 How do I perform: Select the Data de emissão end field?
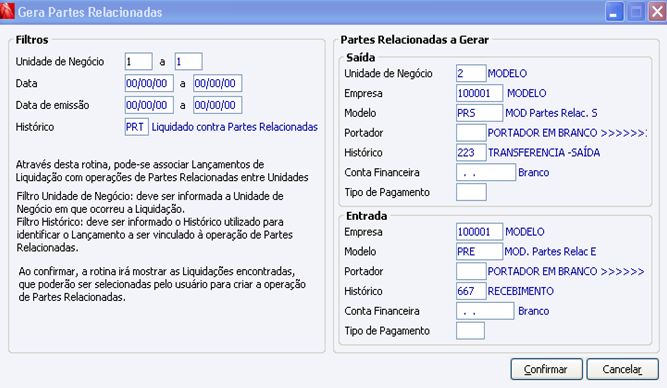[217, 105]
